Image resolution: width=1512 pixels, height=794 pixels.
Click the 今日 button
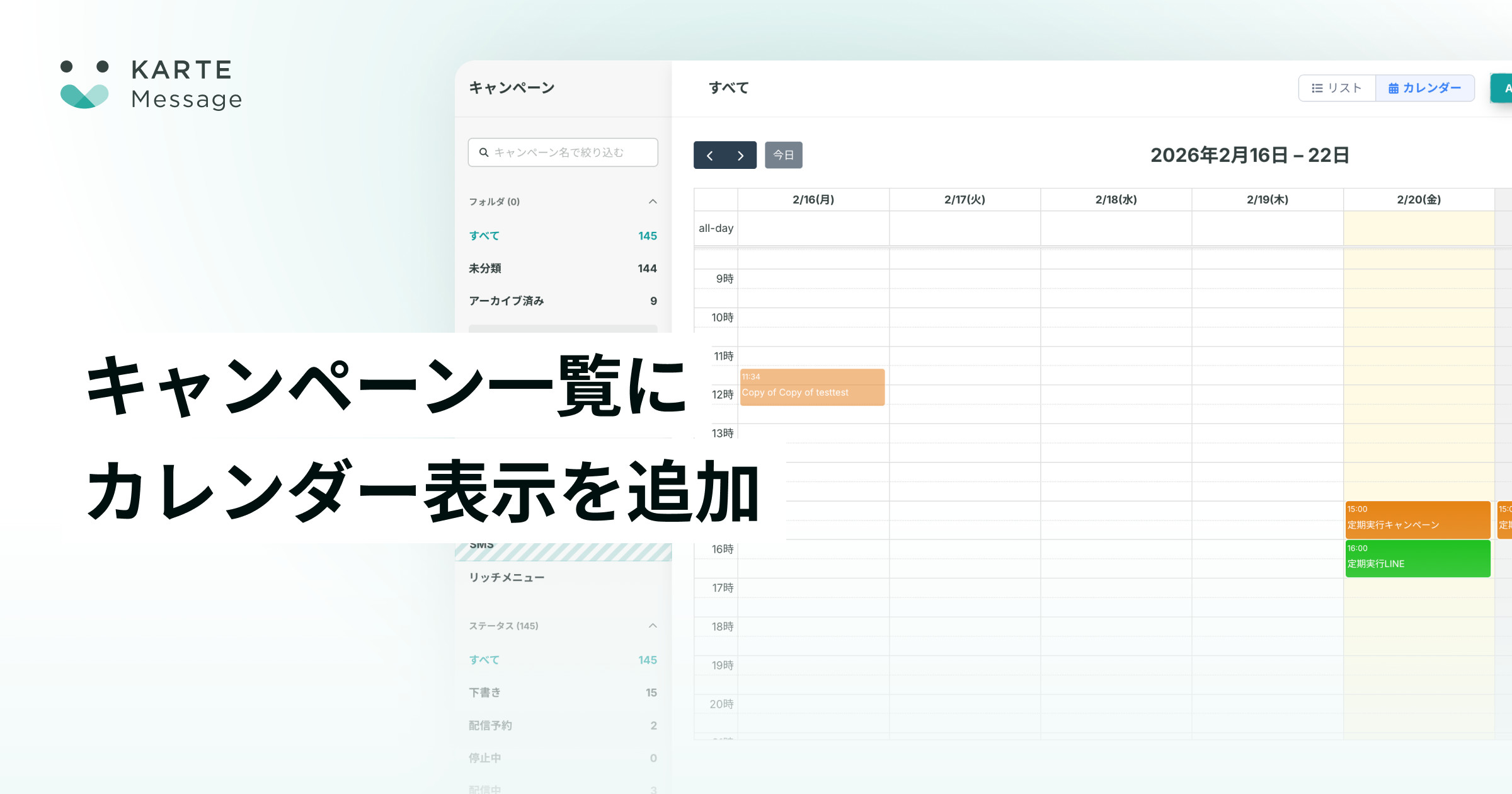[783, 155]
